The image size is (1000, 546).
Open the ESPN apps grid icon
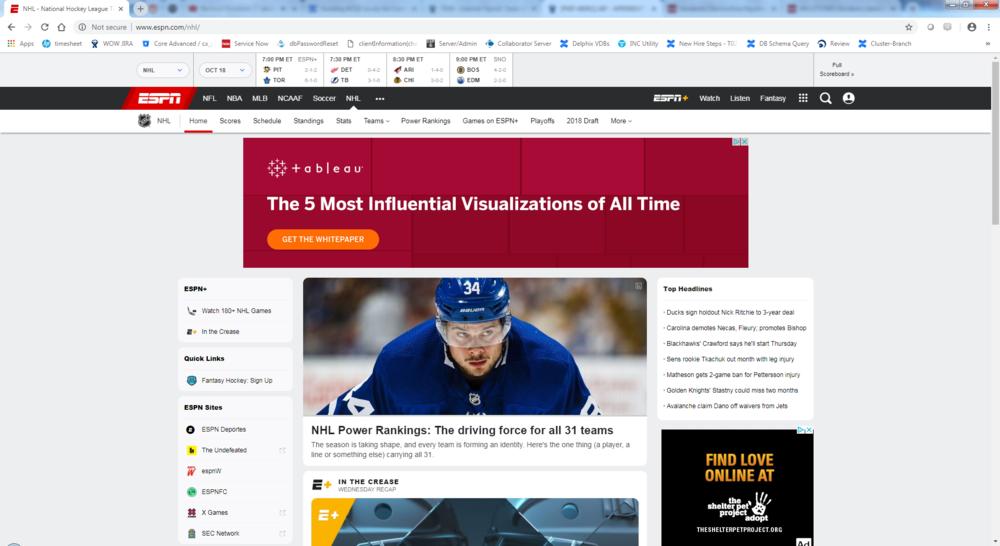tap(803, 98)
